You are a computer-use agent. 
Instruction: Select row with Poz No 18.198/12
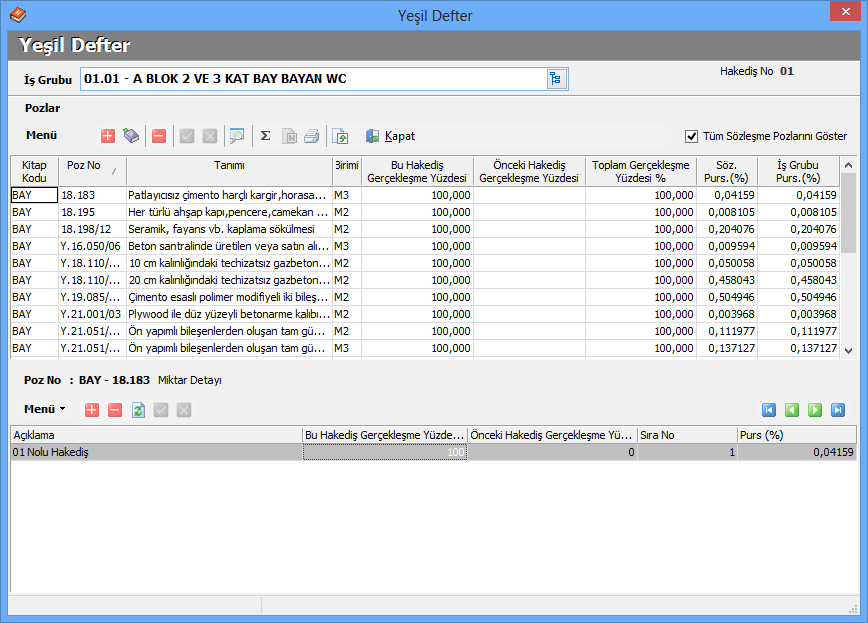[x=90, y=228]
